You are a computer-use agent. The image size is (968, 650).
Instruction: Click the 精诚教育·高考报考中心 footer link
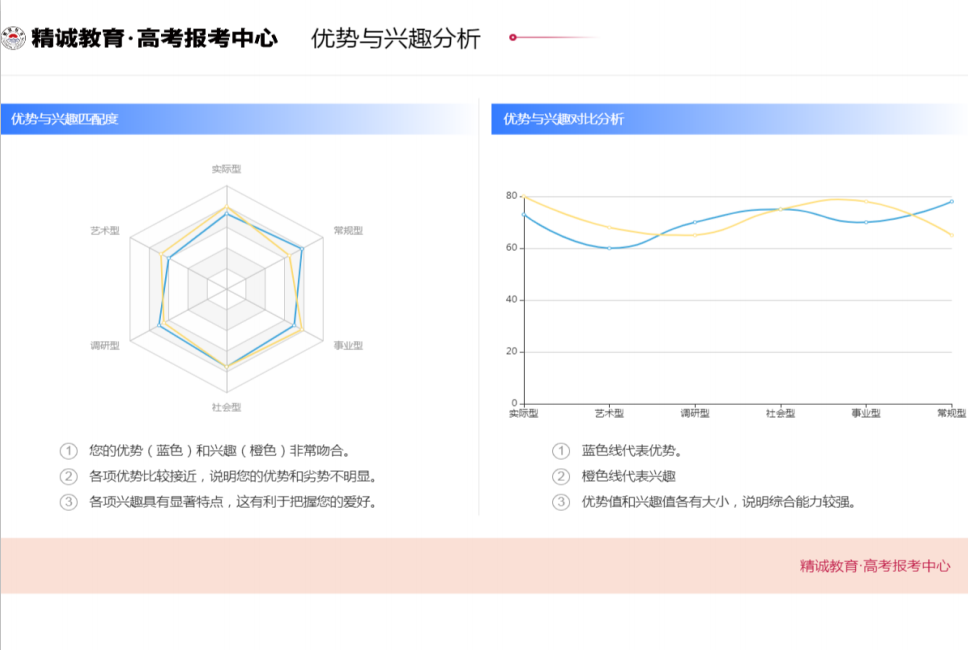pyautogui.click(x=875, y=566)
